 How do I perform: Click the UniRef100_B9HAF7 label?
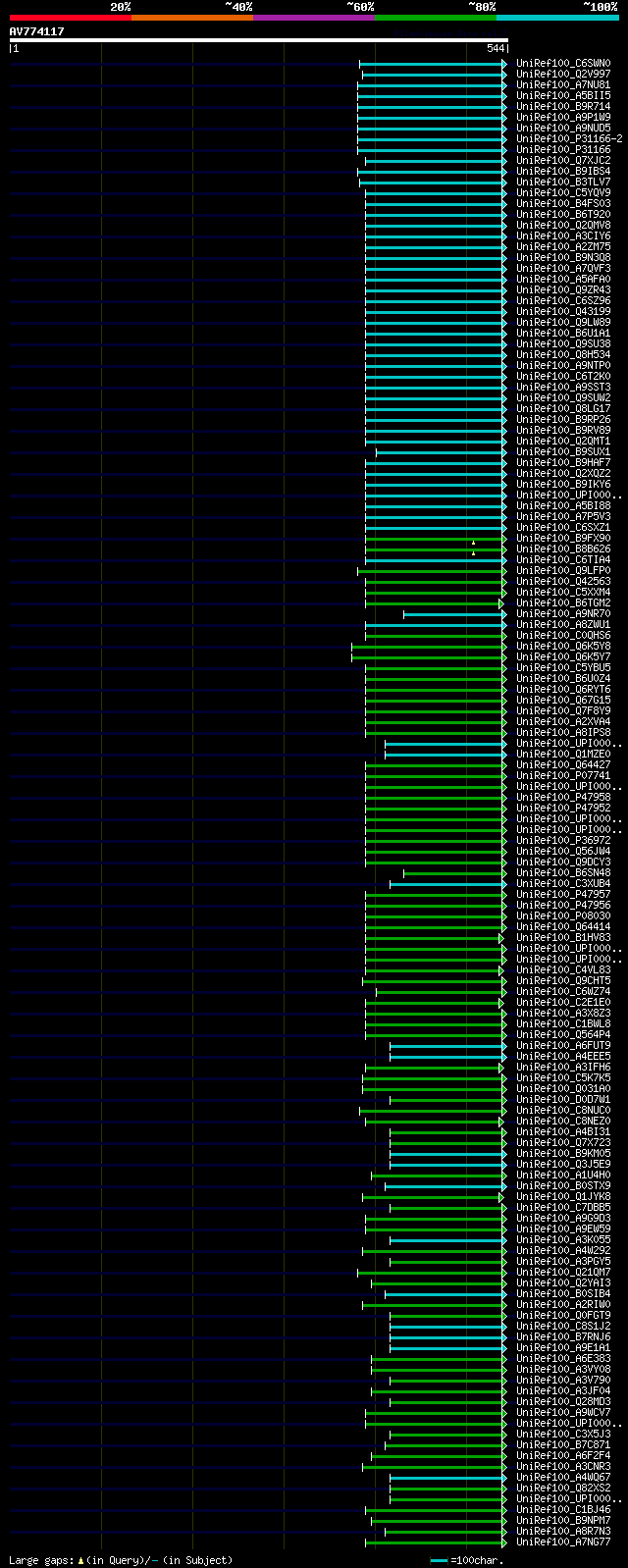click(563, 463)
